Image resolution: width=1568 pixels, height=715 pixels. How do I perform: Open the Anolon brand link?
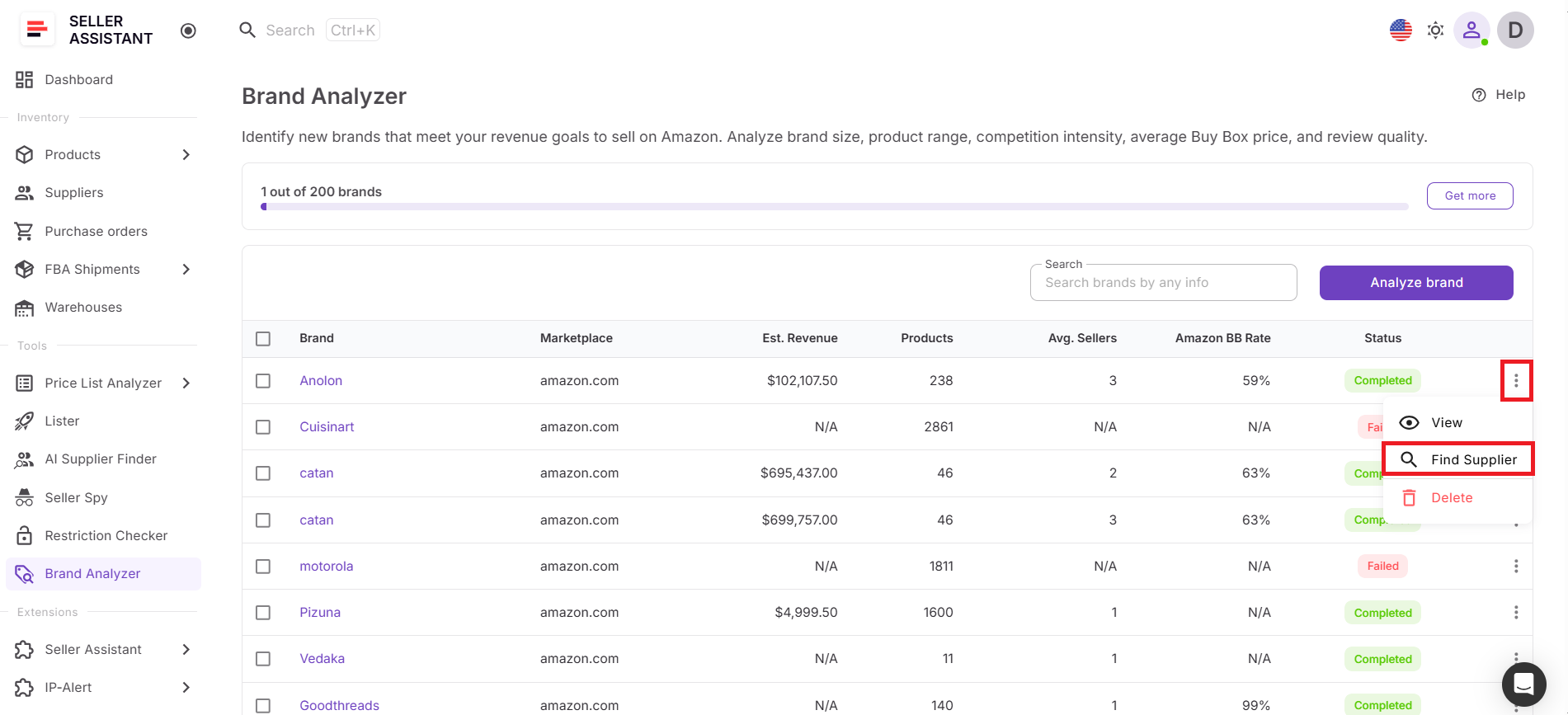click(x=321, y=381)
